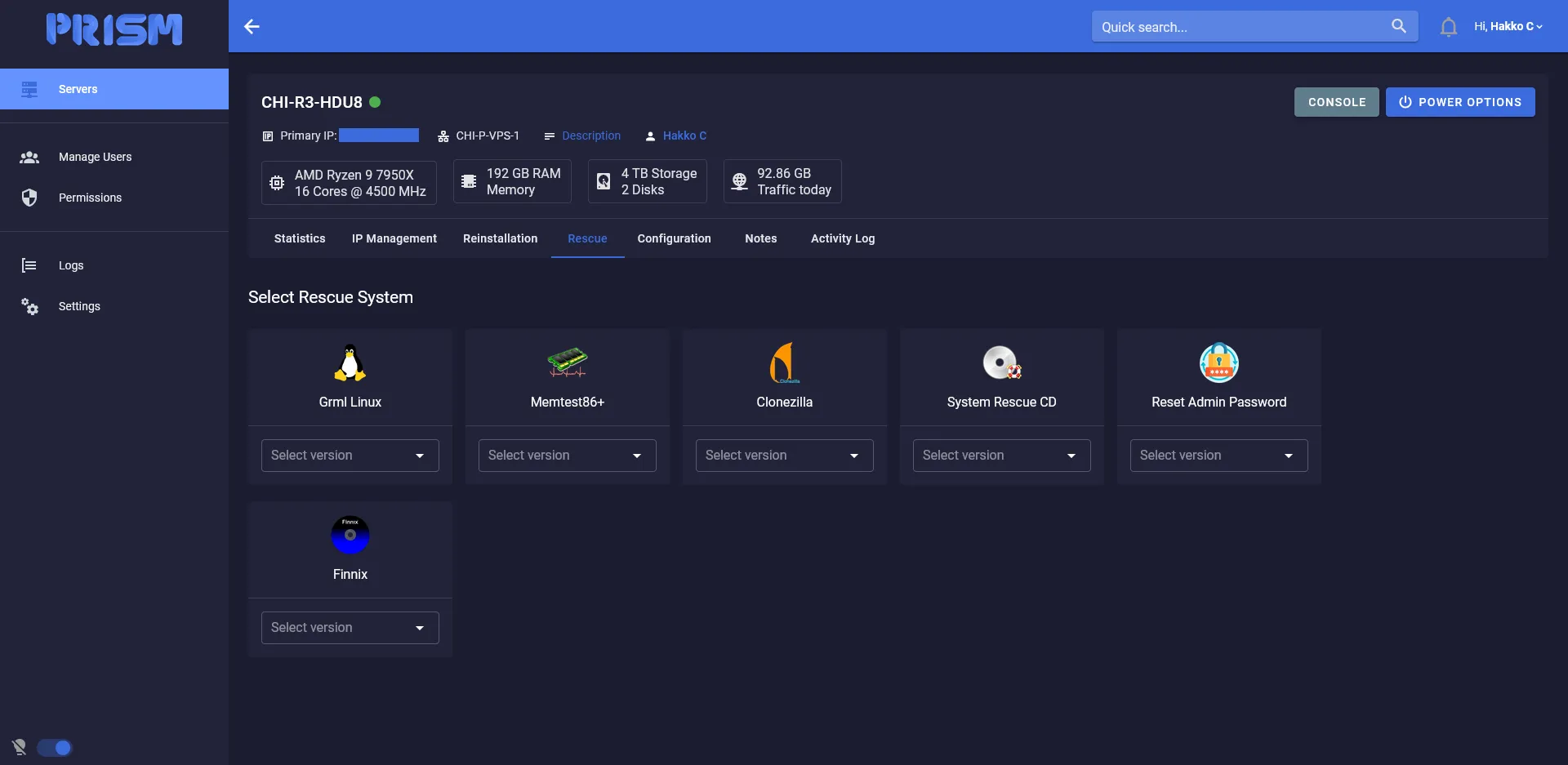Select the Finnix disc icon
Screen dimensions: 1568x765
pyautogui.click(x=350, y=536)
